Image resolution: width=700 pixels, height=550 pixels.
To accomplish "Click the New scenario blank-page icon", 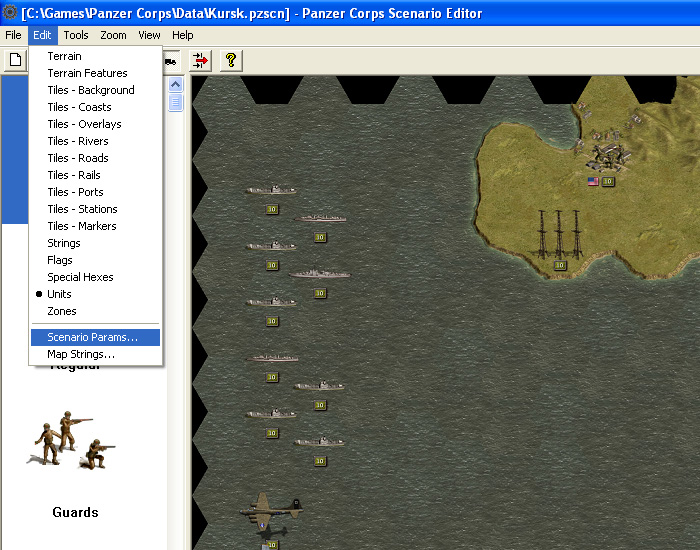I will (x=15, y=59).
